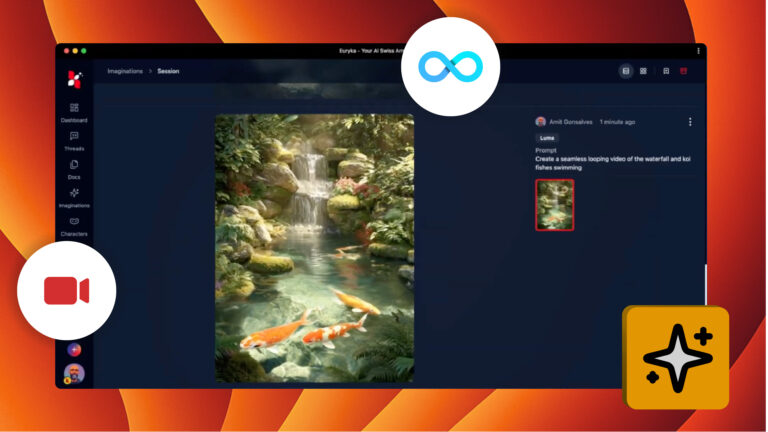The width and height of the screenshot is (768, 432).
Task: Click the large waterfall and koi preview image
Action: coord(314,248)
